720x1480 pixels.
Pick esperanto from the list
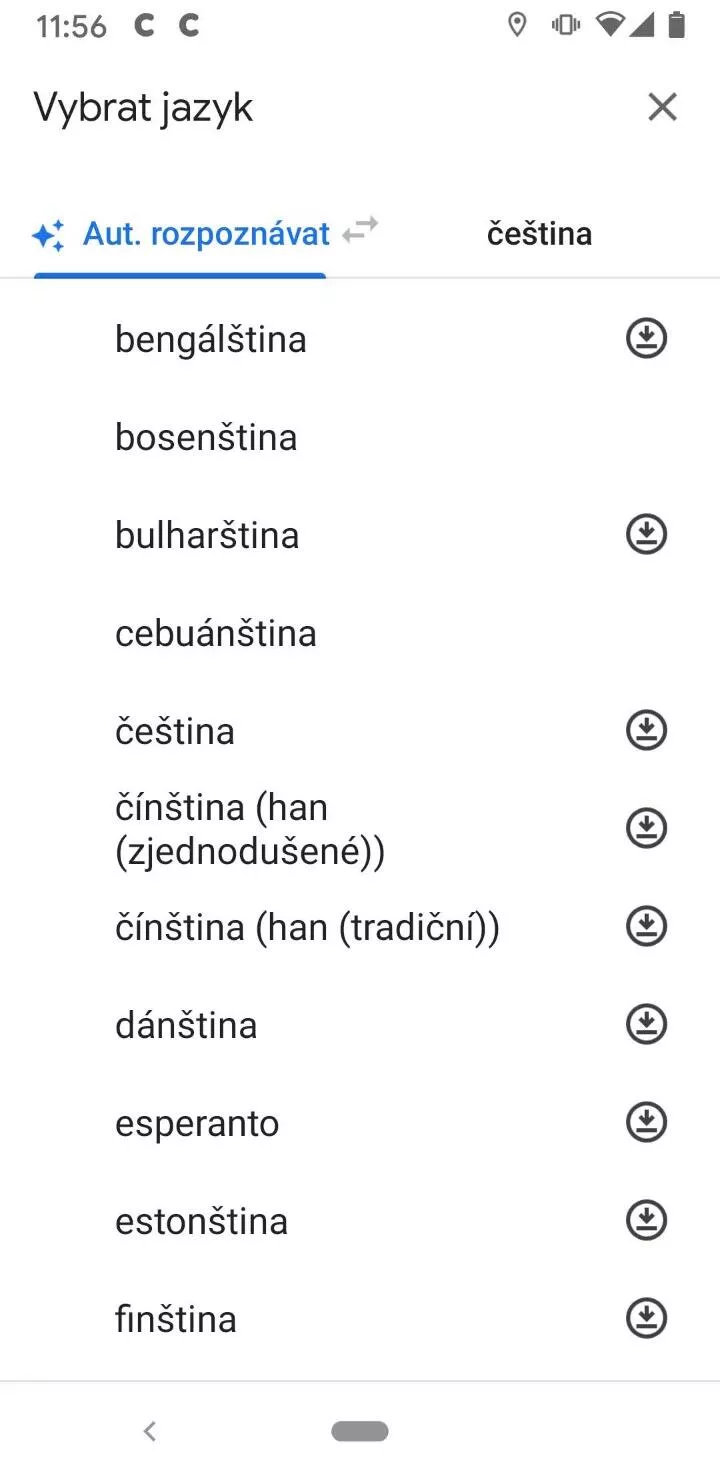(197, 1123)
